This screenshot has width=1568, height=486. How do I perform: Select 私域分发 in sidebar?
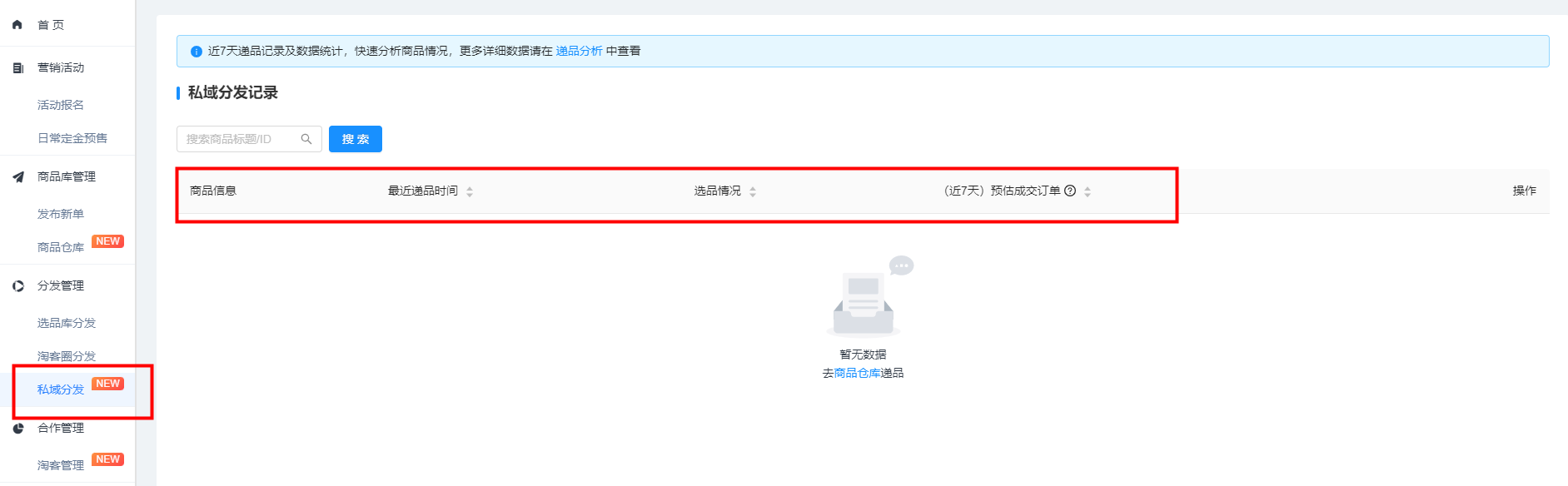click(x=61, y=389)
